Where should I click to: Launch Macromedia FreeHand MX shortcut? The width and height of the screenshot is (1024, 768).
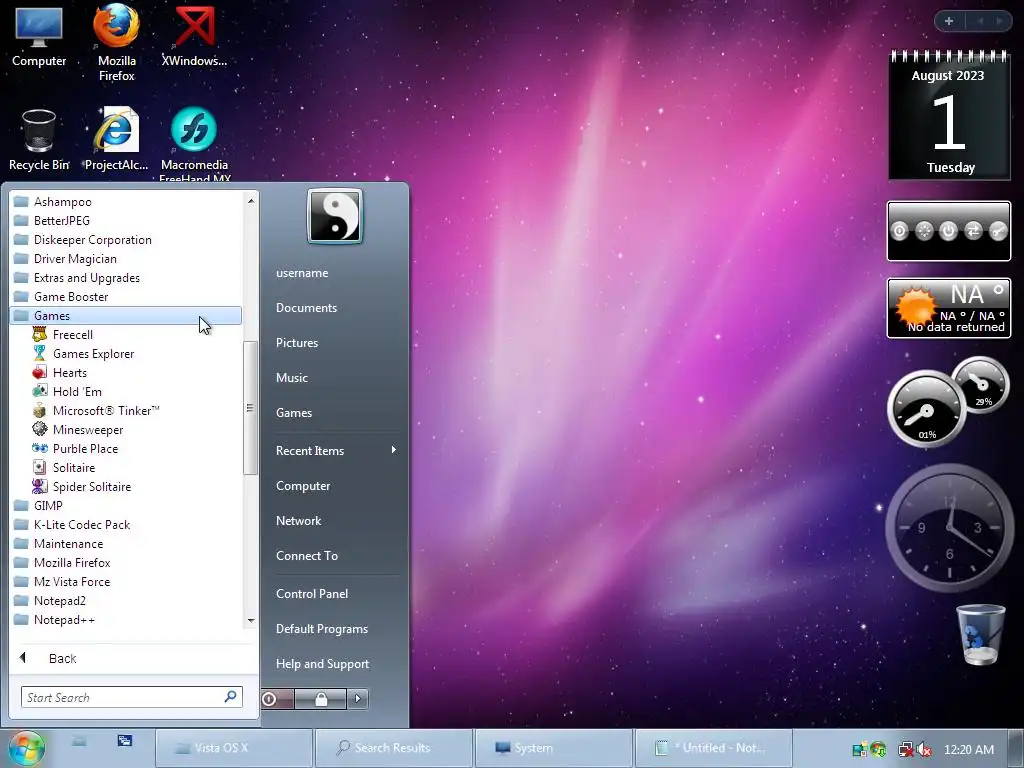tap(194, 144)
